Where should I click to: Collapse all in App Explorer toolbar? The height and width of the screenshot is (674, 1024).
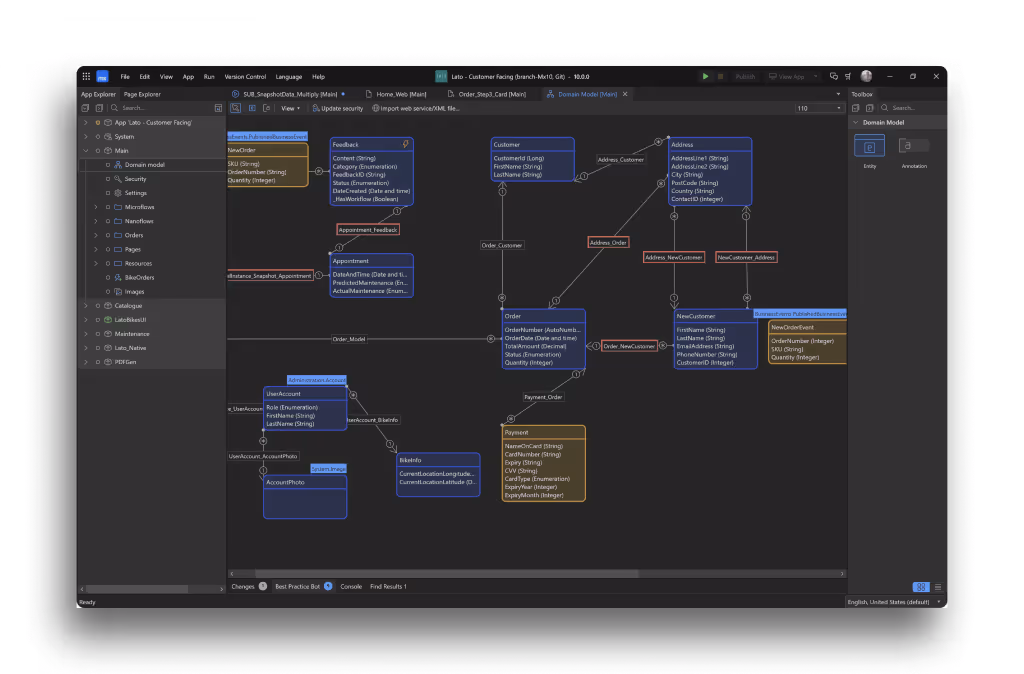pos(86,108)
